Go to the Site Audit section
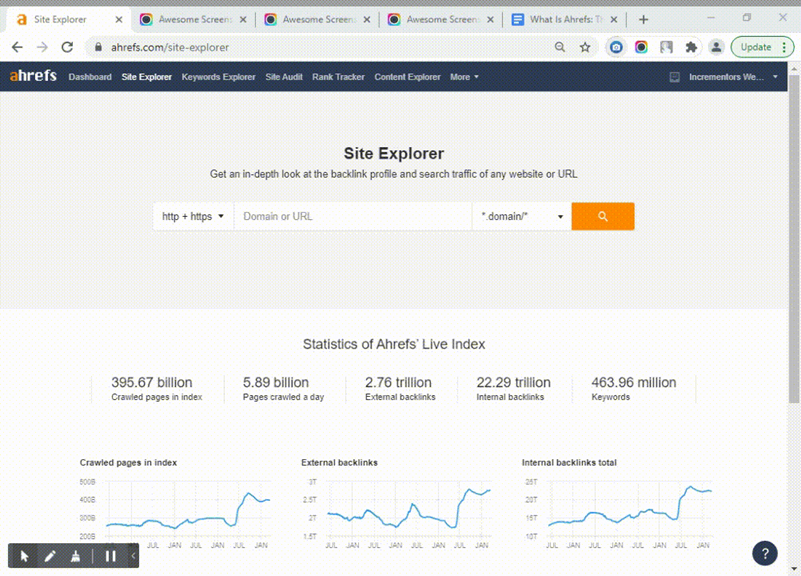The height and width of the screenshot is (576, 801). click(x=283, y=76)
